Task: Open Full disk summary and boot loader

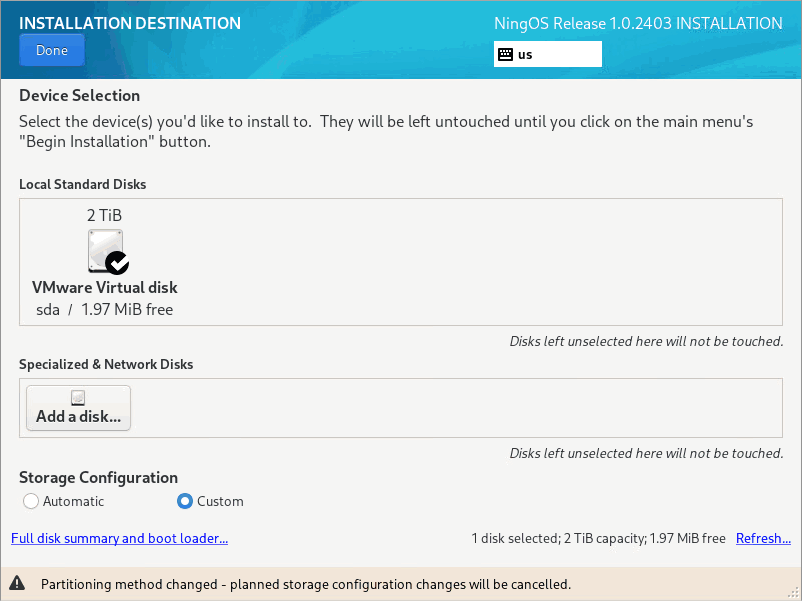Action: pos(119,539)
